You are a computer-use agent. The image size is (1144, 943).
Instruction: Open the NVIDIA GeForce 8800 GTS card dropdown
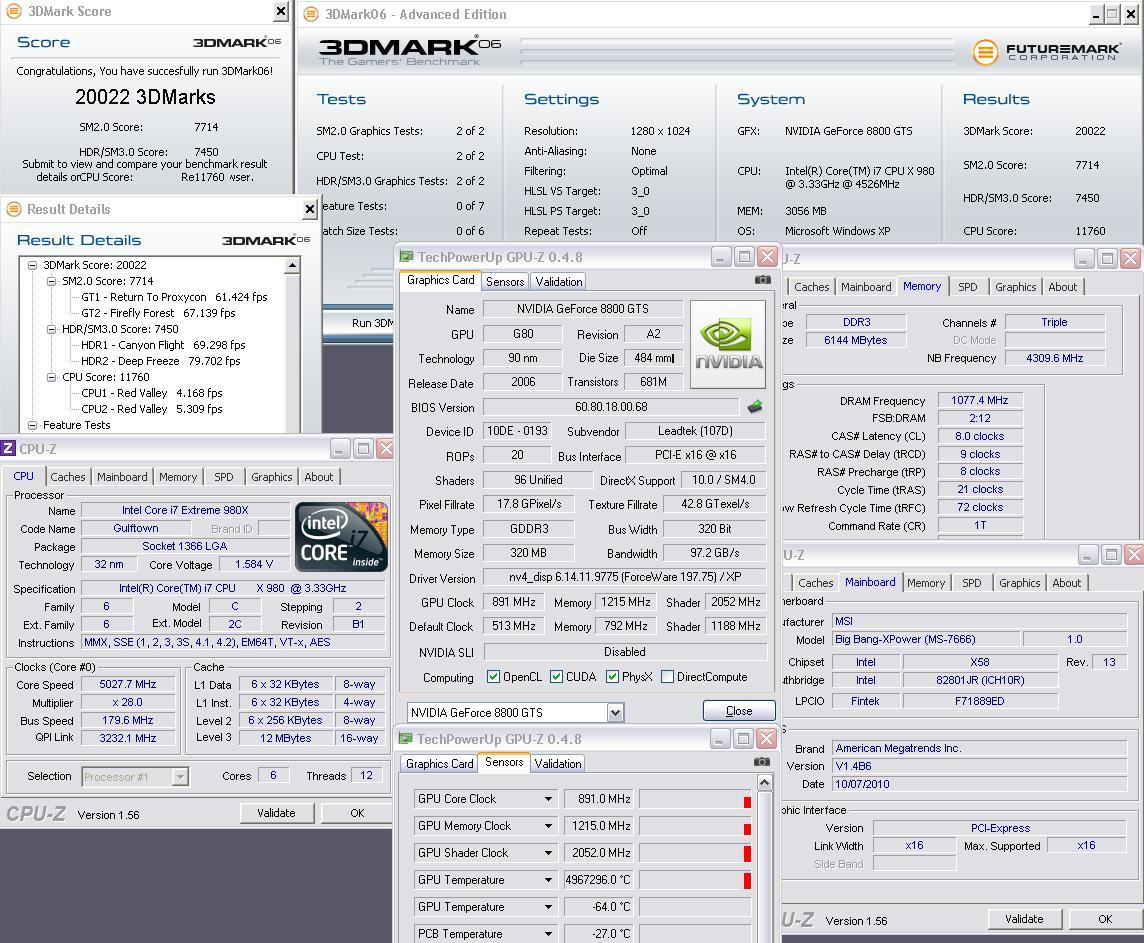point(615,713)
